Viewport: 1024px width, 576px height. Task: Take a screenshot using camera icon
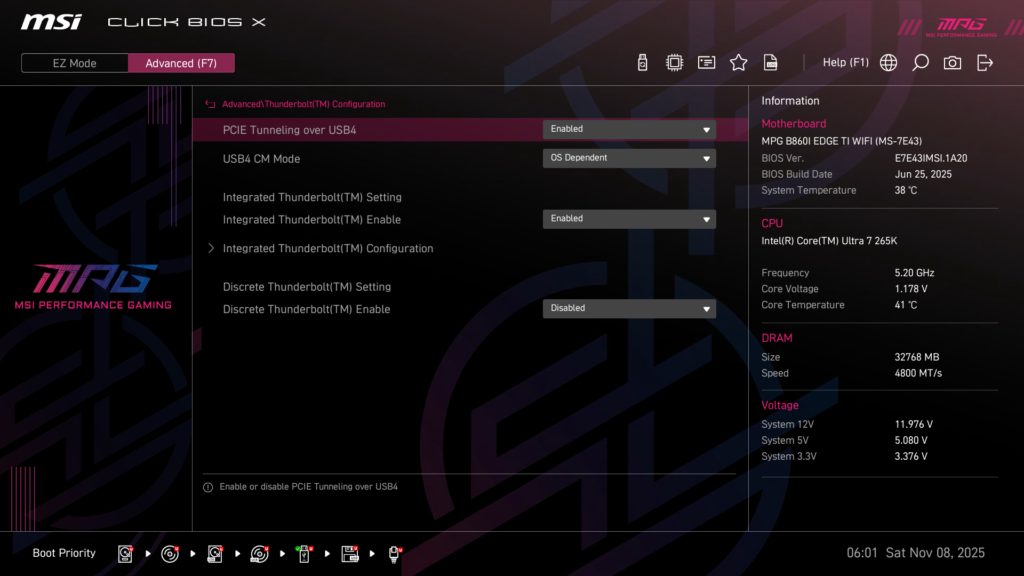pyautogui.click(x=952, y=62)
